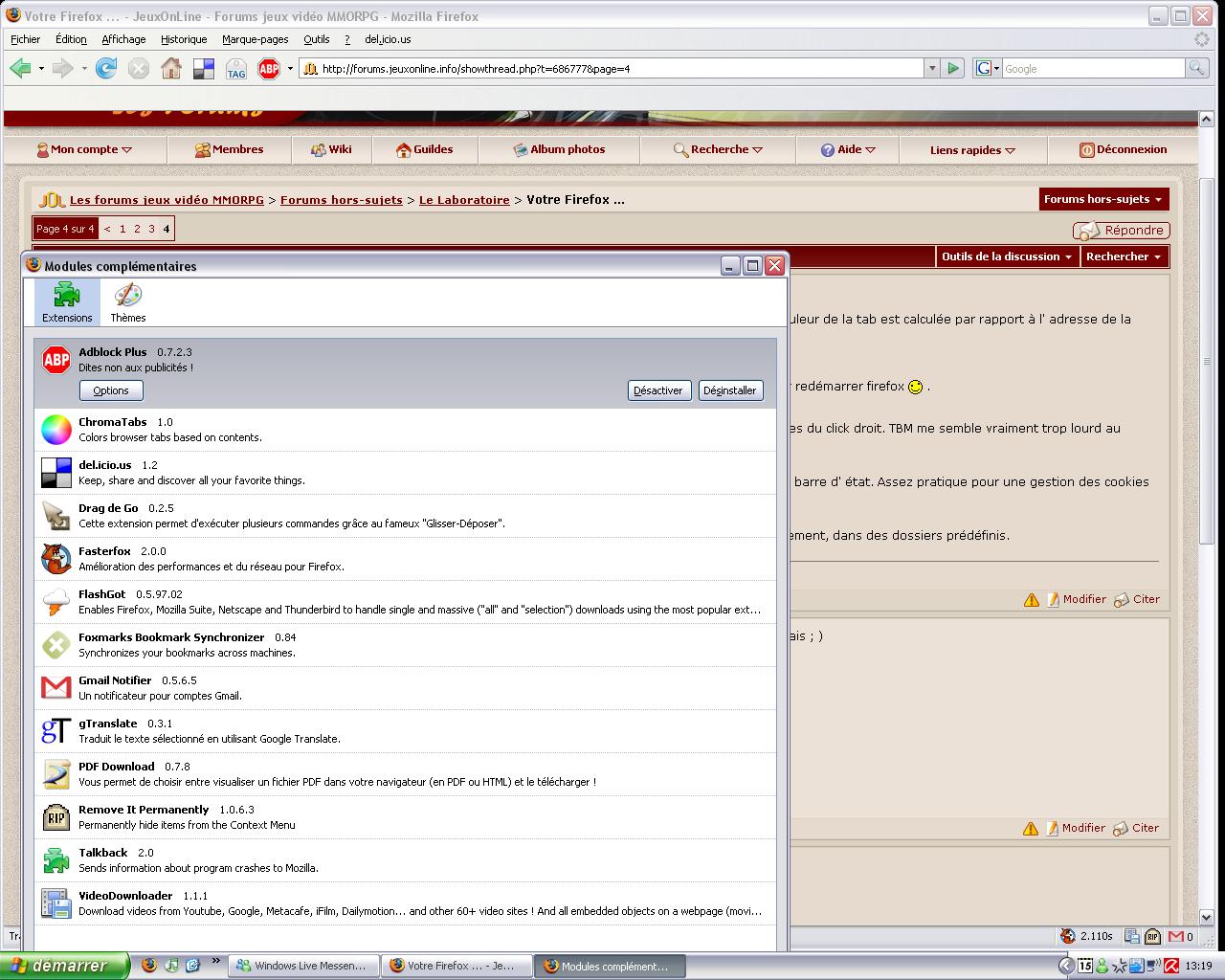
Task: Switch to Windows Live Messenger taskbar button
Action: click(303, 966)
